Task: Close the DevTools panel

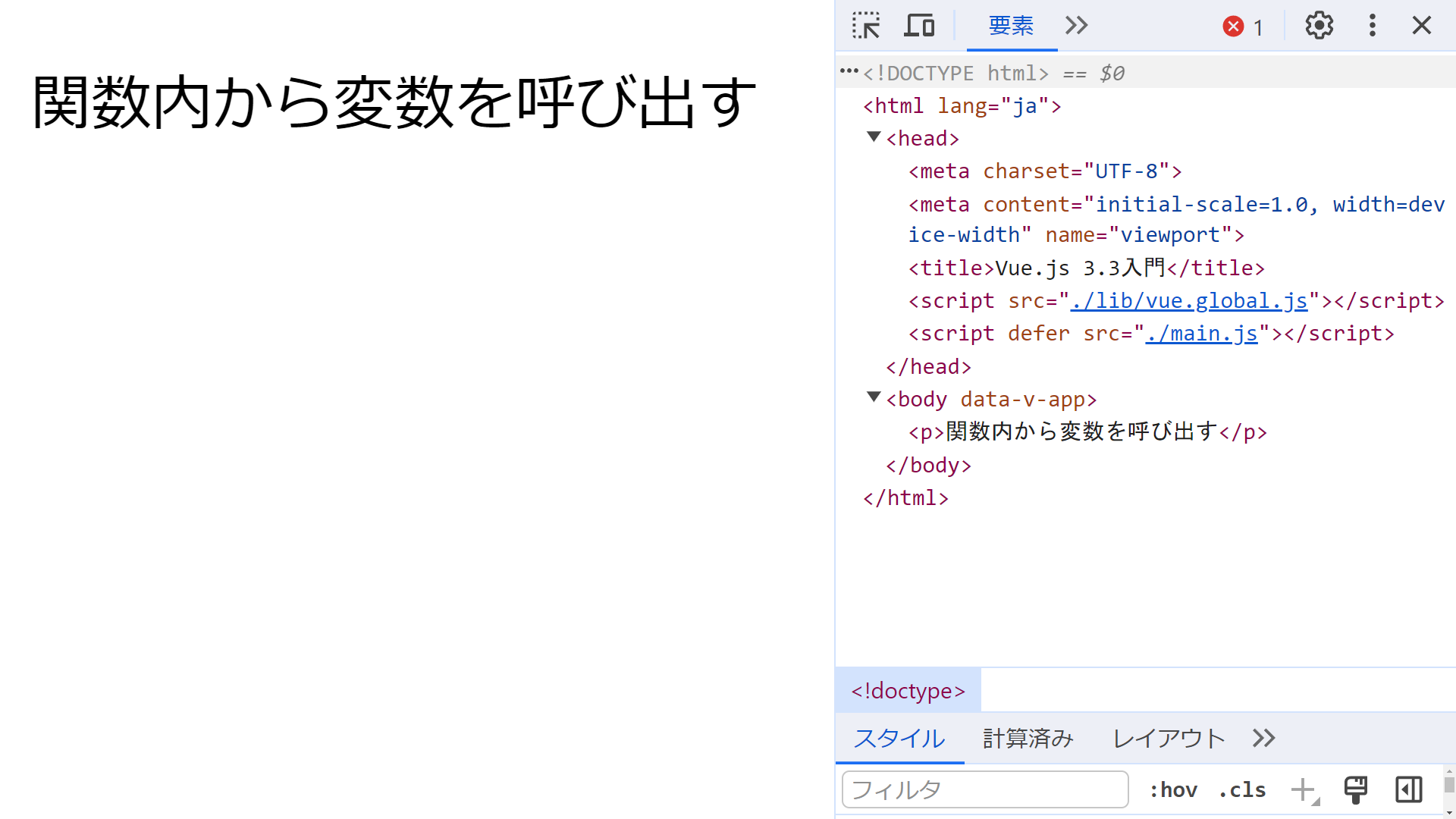Action: (x=1421, y=26)
